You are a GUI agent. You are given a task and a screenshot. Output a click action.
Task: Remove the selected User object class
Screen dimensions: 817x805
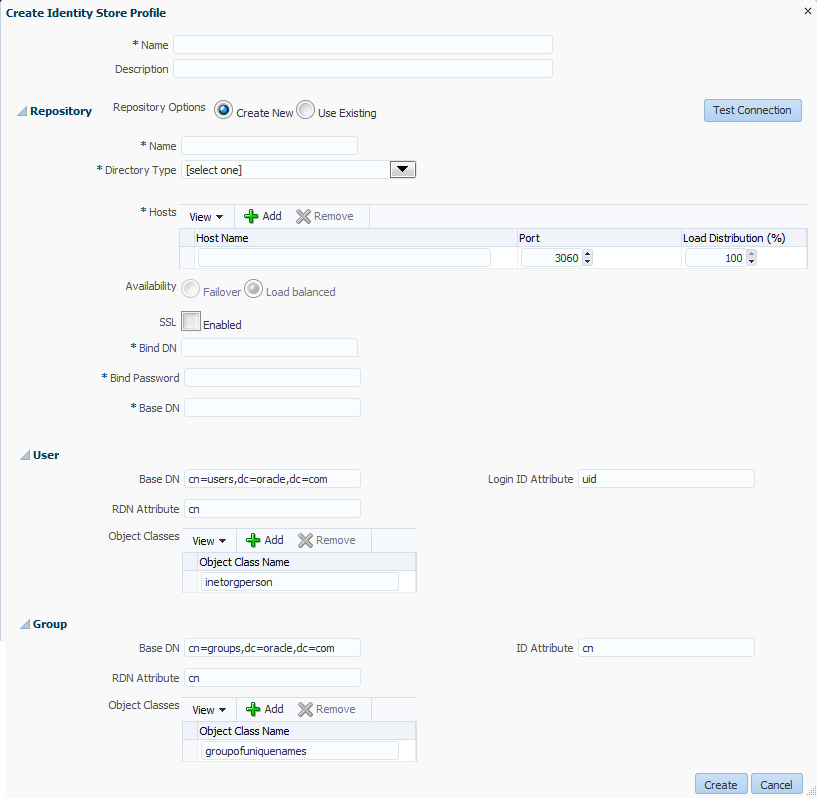(x=305, y=540)
